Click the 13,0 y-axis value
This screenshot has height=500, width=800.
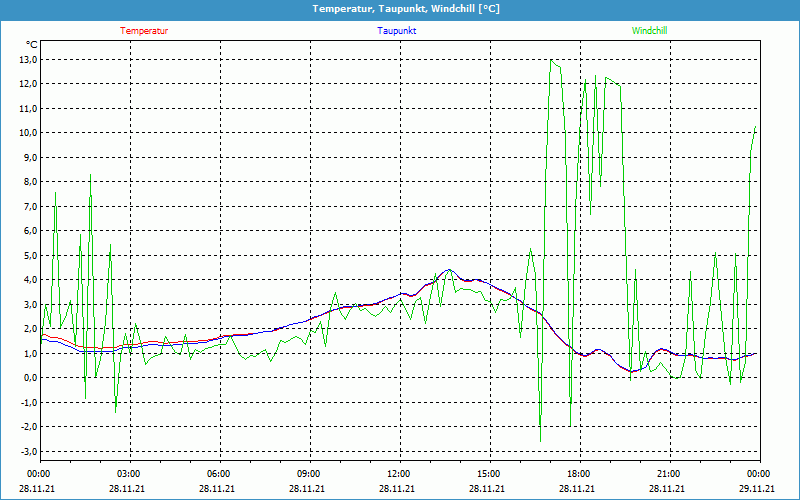coord(26,59)
